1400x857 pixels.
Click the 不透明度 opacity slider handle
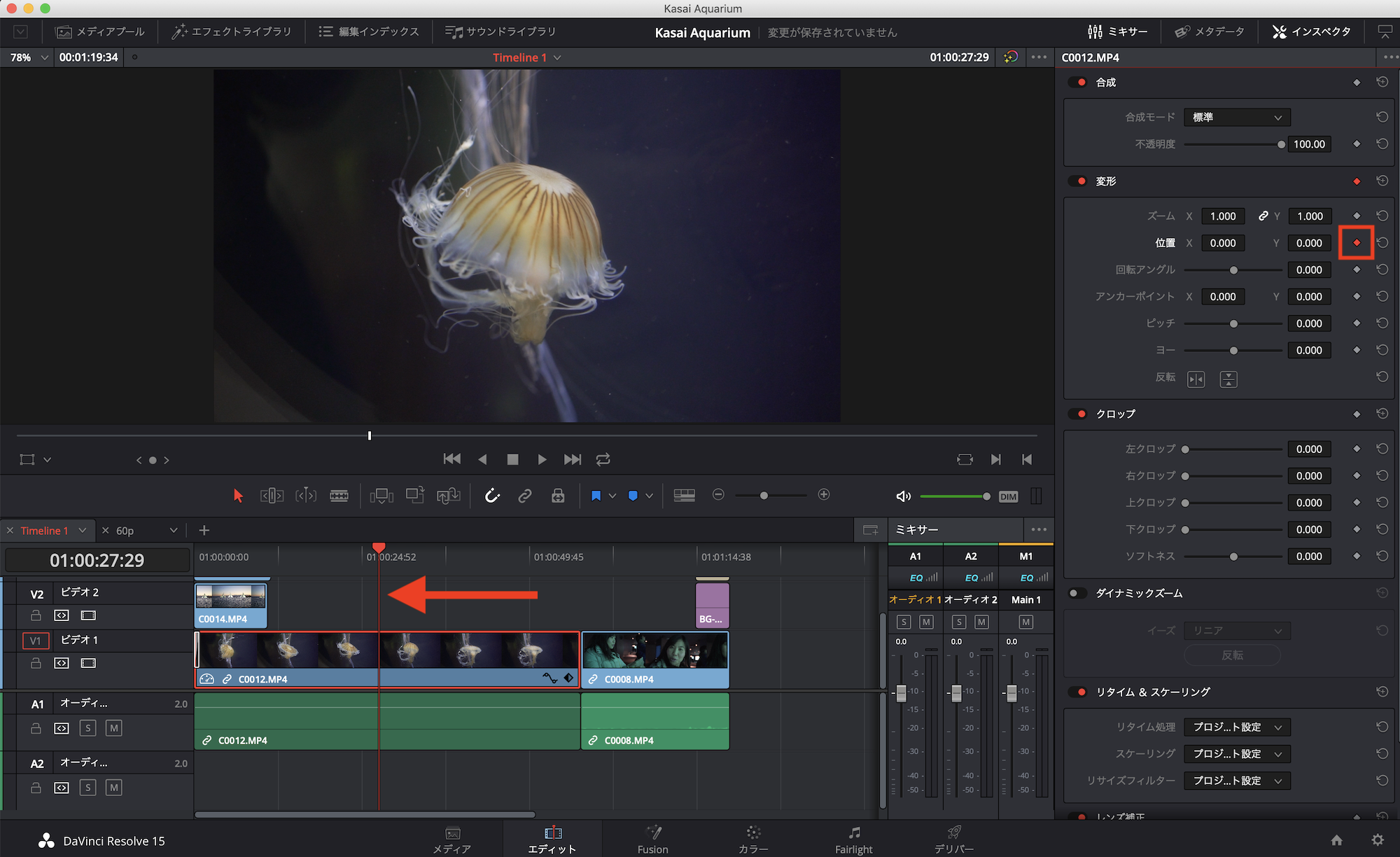point(1281,144)
